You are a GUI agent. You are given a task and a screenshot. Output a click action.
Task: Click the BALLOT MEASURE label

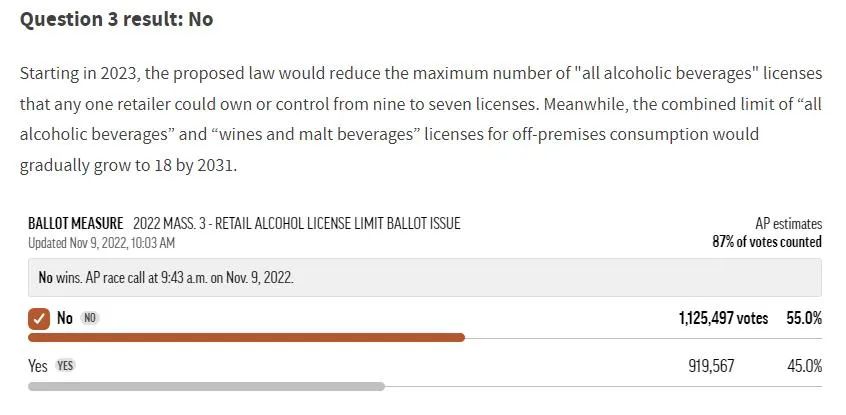coord(76,223)
